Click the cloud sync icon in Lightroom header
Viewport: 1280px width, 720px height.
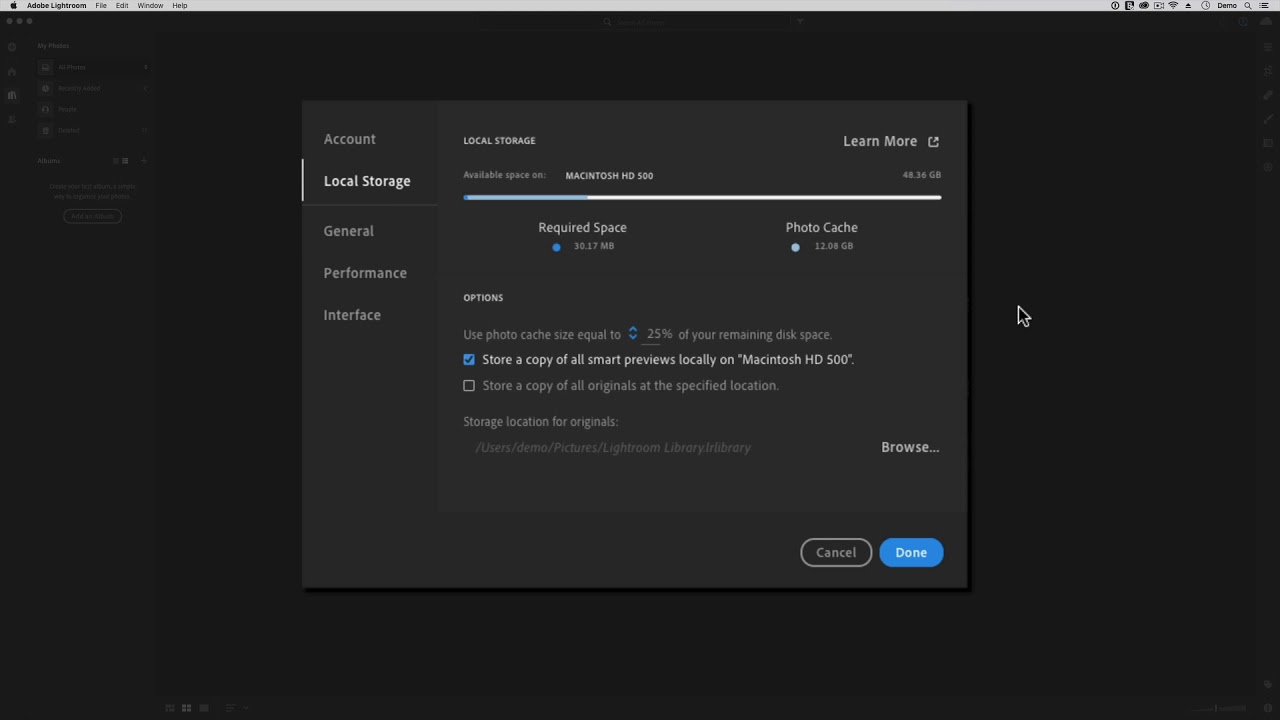click(x=1266, y=21)
